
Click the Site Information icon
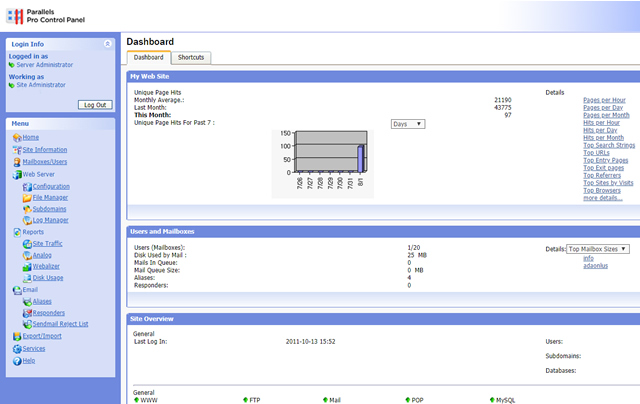(x=16, y=149)
